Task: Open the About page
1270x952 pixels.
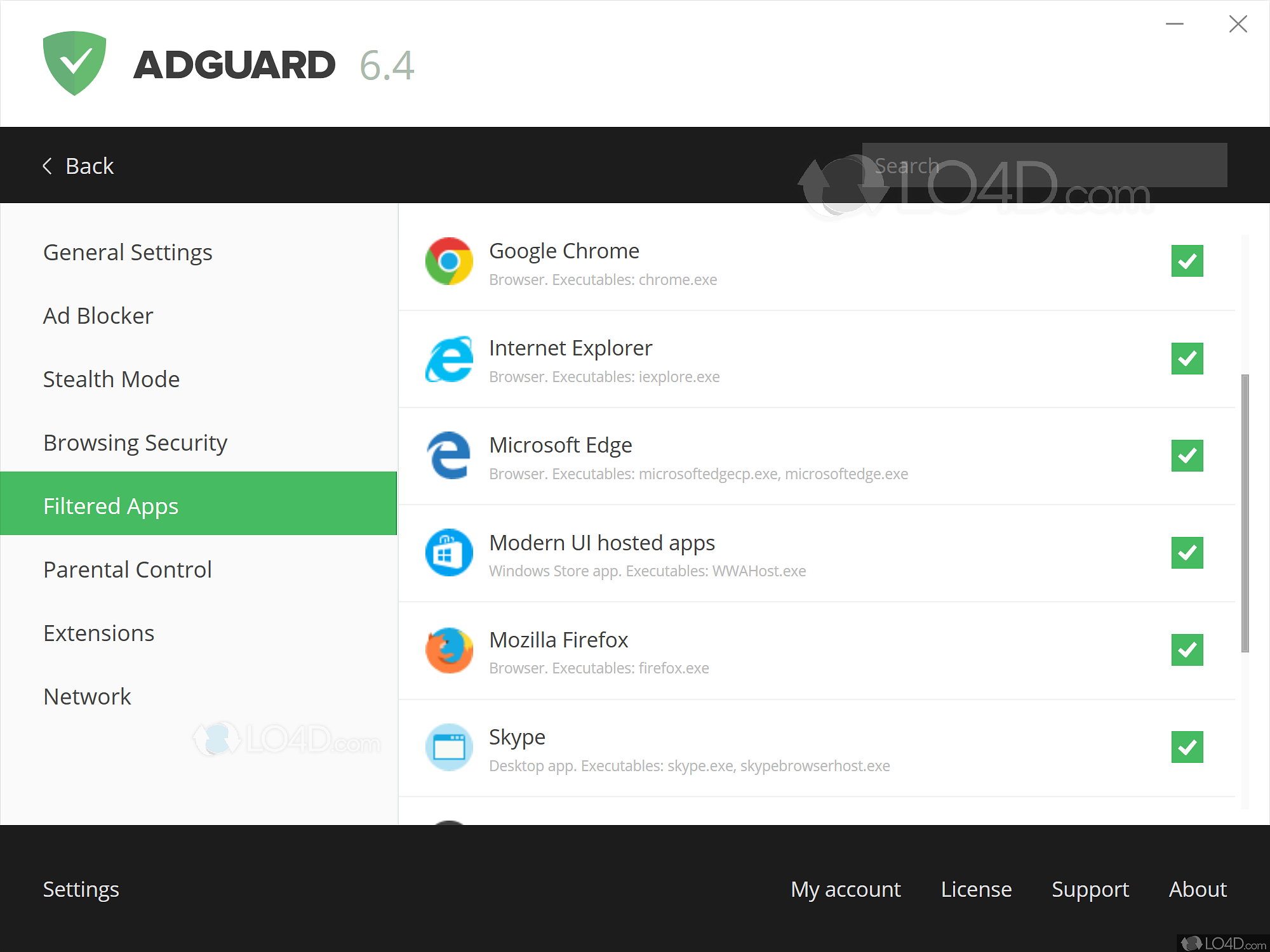Action: click(x=1198, y=889)
